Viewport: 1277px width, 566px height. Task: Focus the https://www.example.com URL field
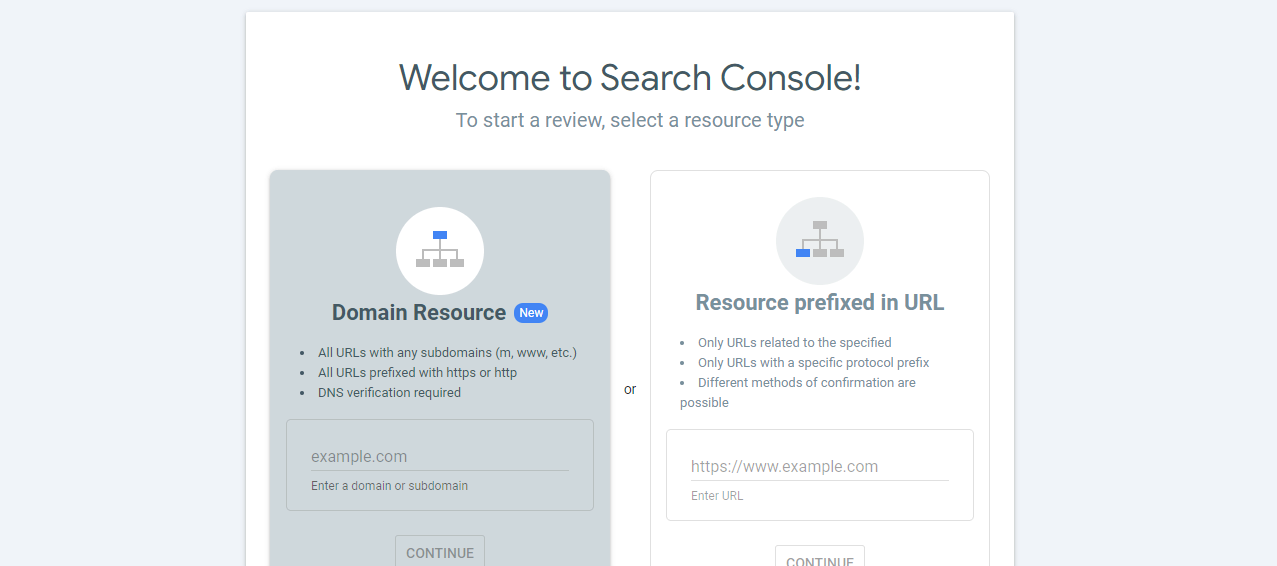(x=820, y=467)
